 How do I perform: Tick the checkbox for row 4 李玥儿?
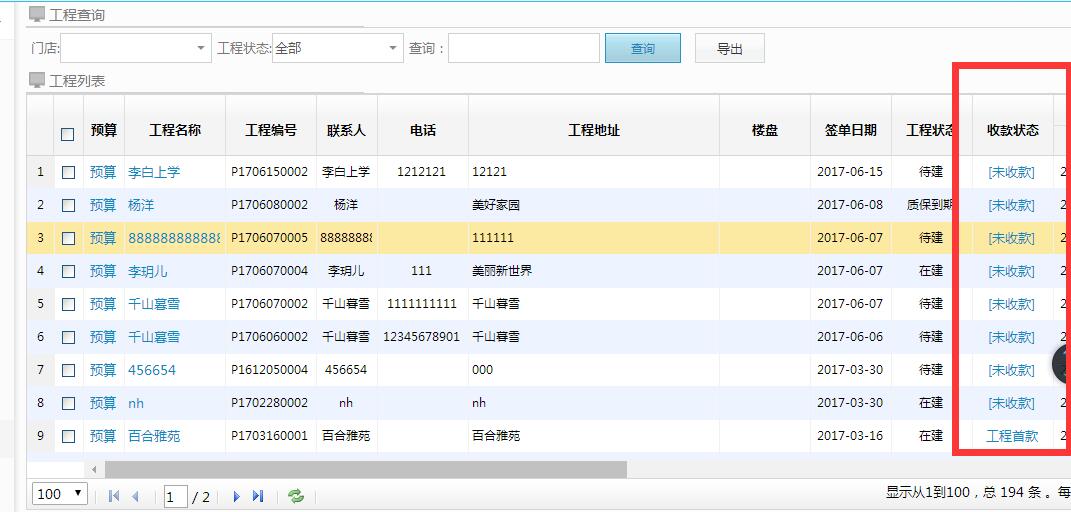pyautogui.click(x=68, y=271)
